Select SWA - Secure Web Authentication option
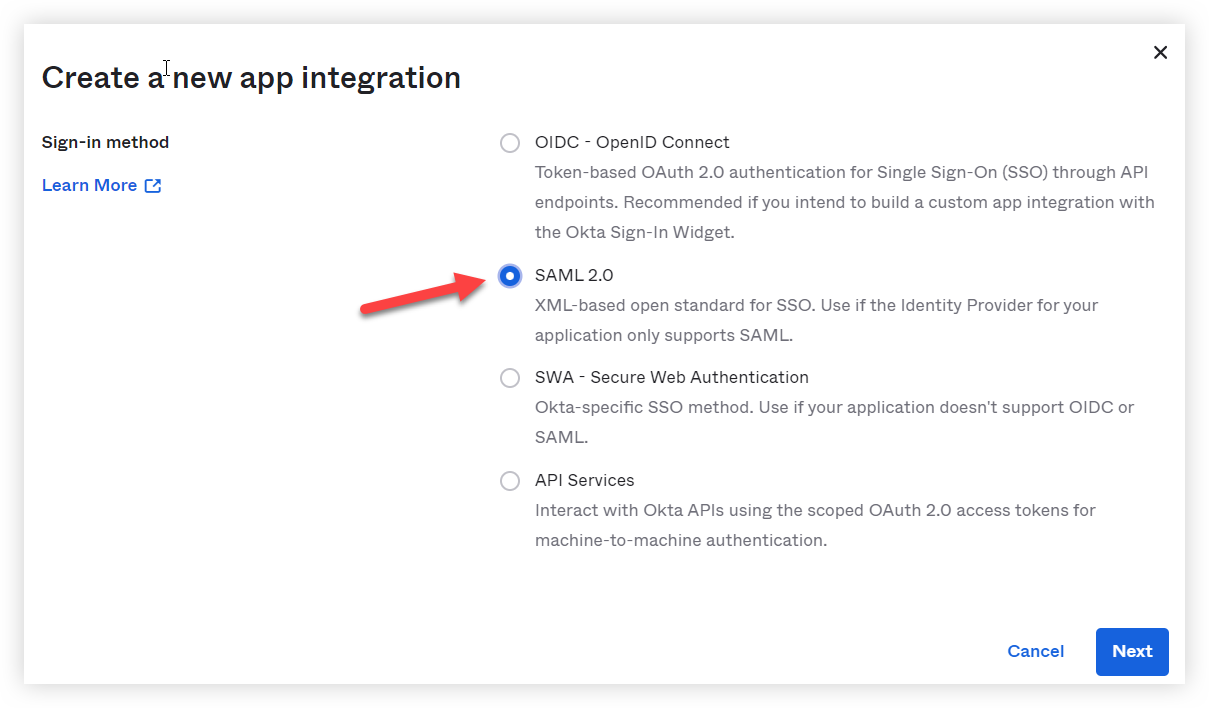1209x708 pixels. (510, 378)
